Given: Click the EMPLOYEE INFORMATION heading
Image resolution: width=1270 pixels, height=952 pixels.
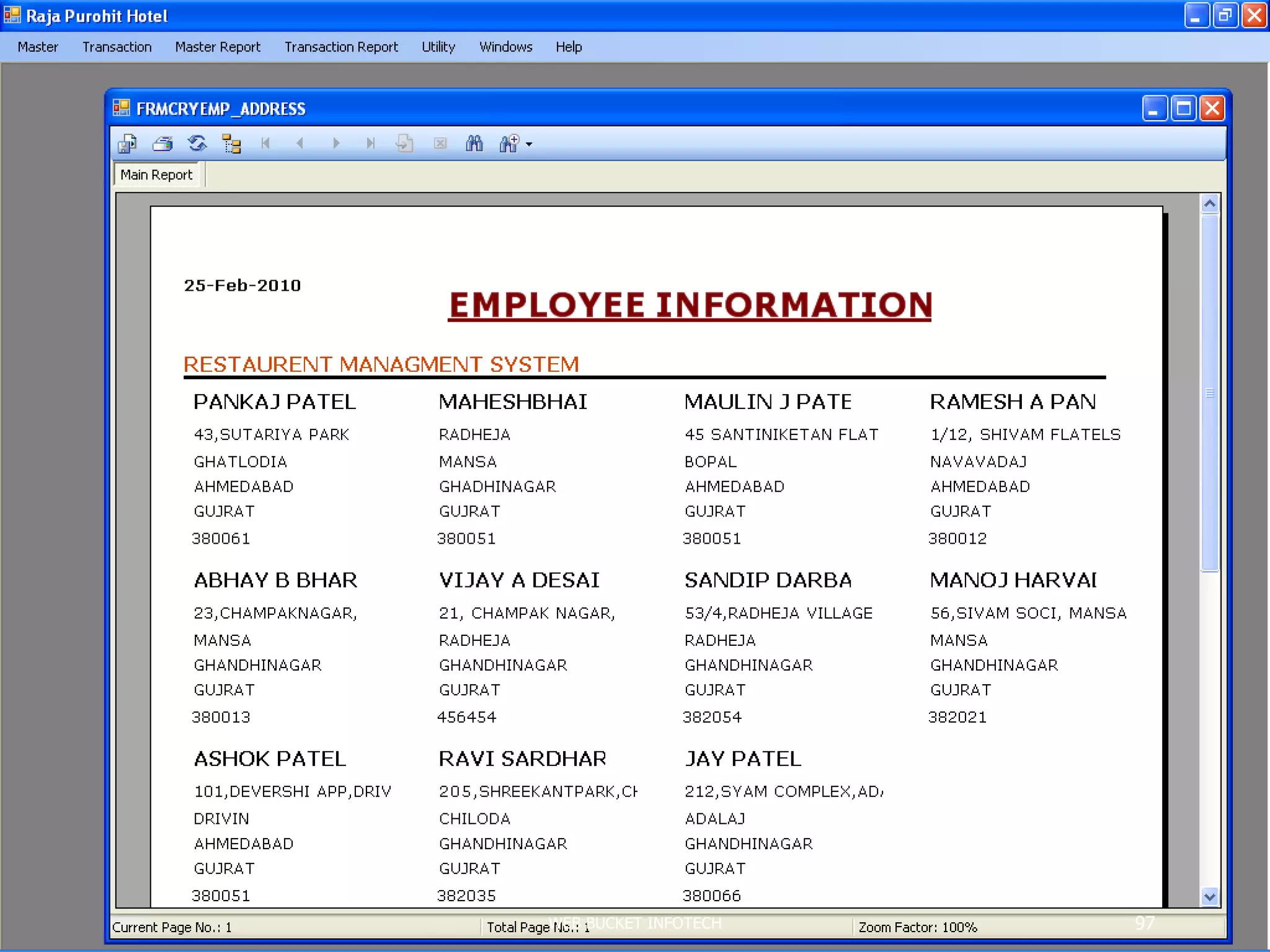Looking at the screenshot, I should (690, 305).
